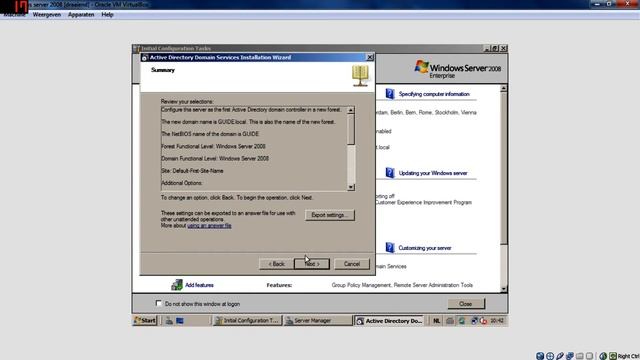
Task: Open the Apparaten menu in VirtualBox
Action: 81,15
